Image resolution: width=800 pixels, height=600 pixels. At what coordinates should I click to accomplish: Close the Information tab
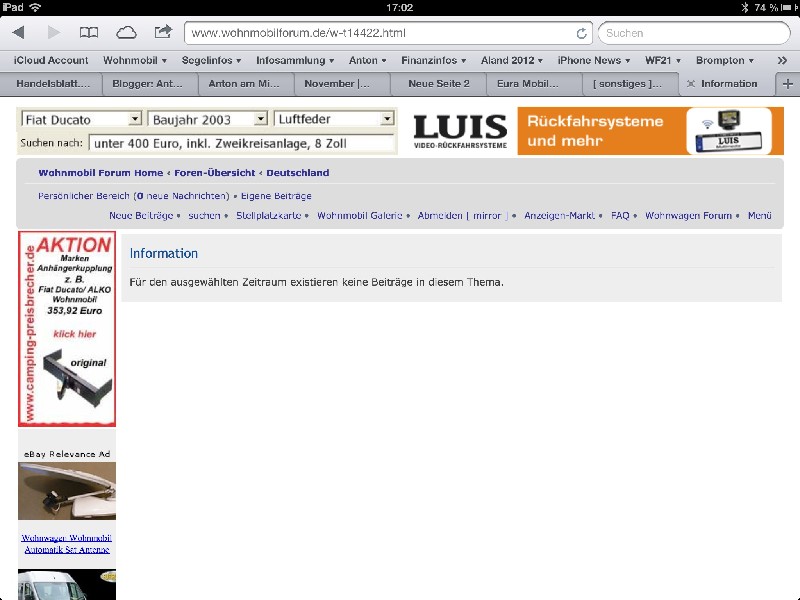pyautogui.click(x=691, y=84)
